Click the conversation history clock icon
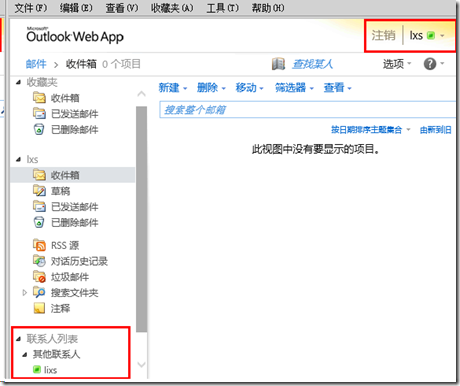 click(x=39, y=261)
